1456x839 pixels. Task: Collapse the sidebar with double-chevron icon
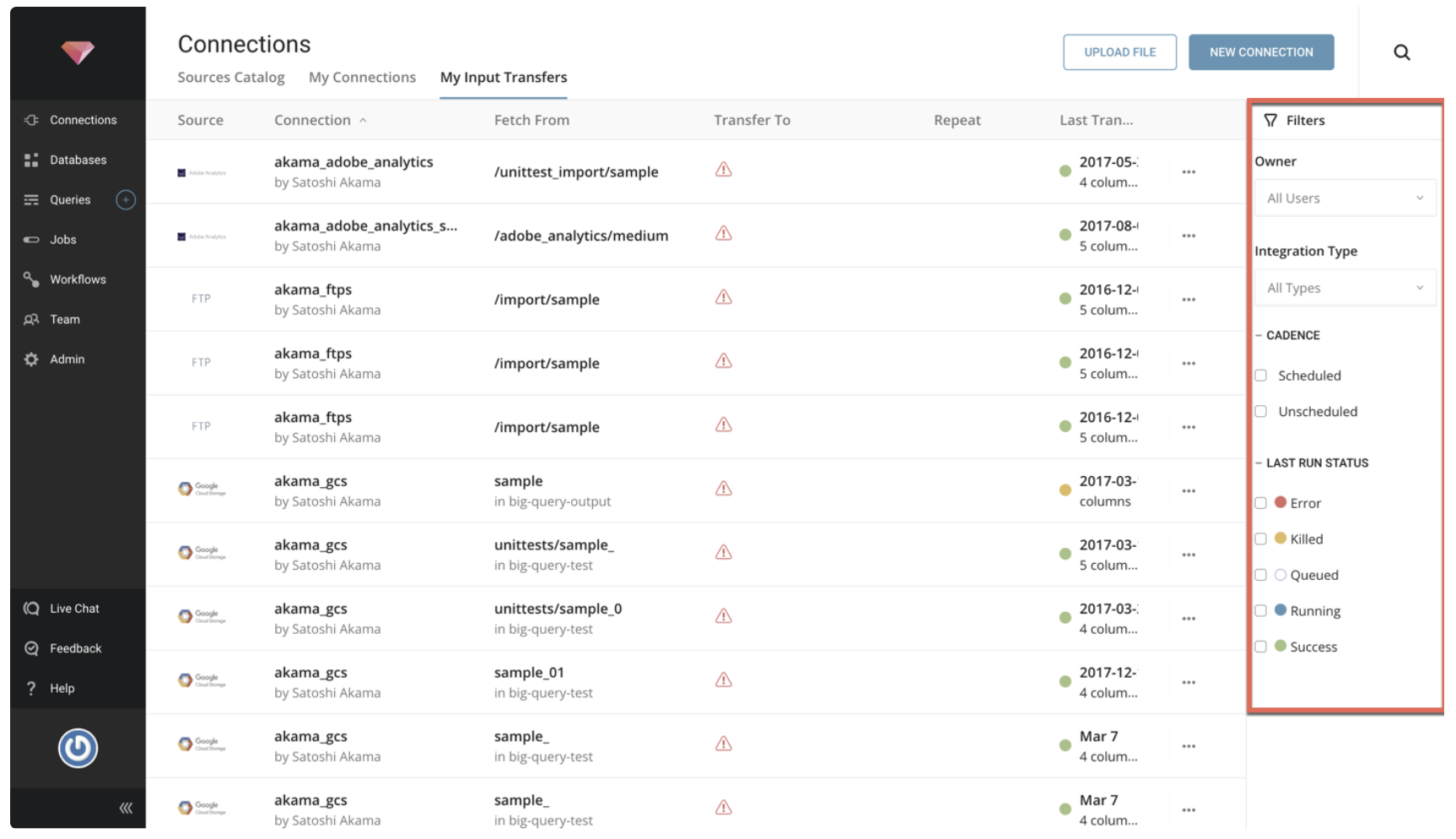(x=126, y=808)
